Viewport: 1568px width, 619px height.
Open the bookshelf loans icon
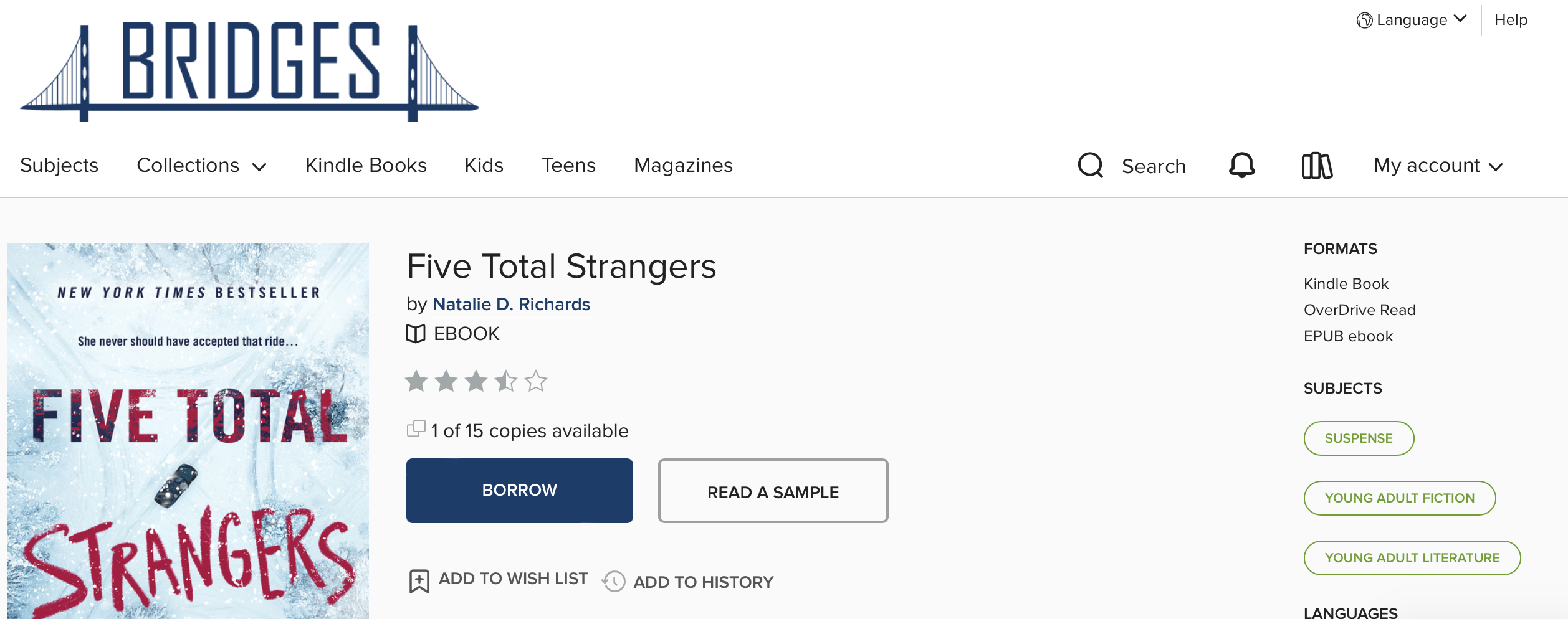tap(1317, 166)
